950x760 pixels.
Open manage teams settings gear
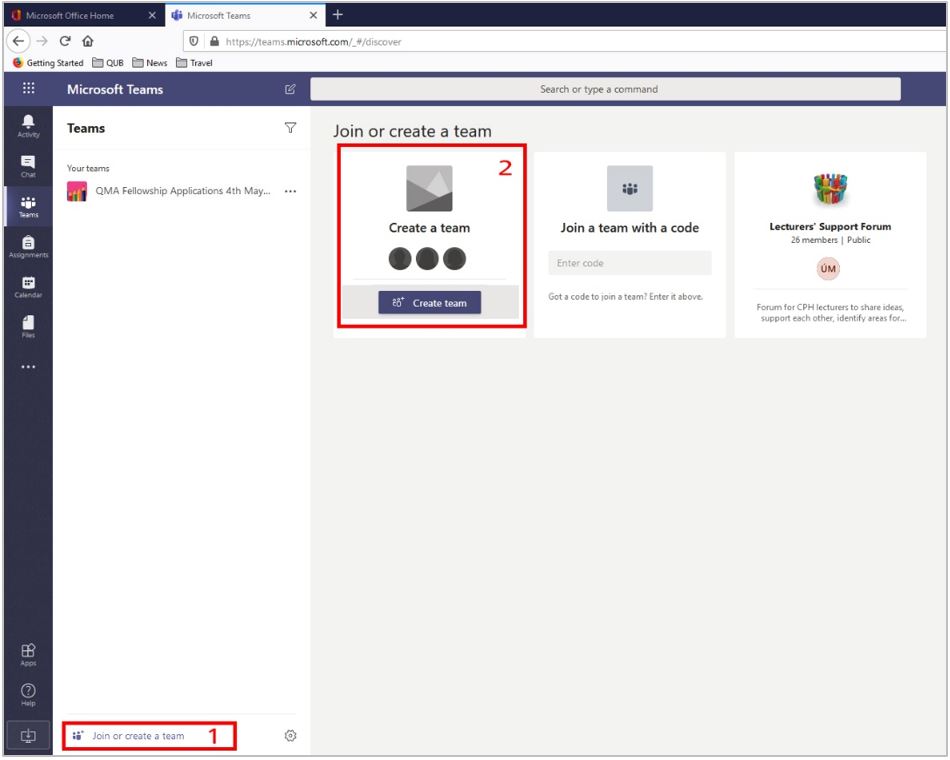pyautogui.click(x=290, y=736)
